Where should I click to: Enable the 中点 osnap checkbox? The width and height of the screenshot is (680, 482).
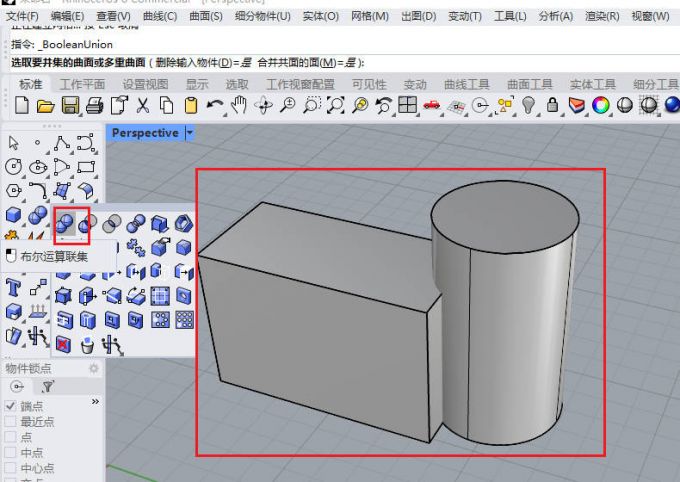(x=10, y=452)
